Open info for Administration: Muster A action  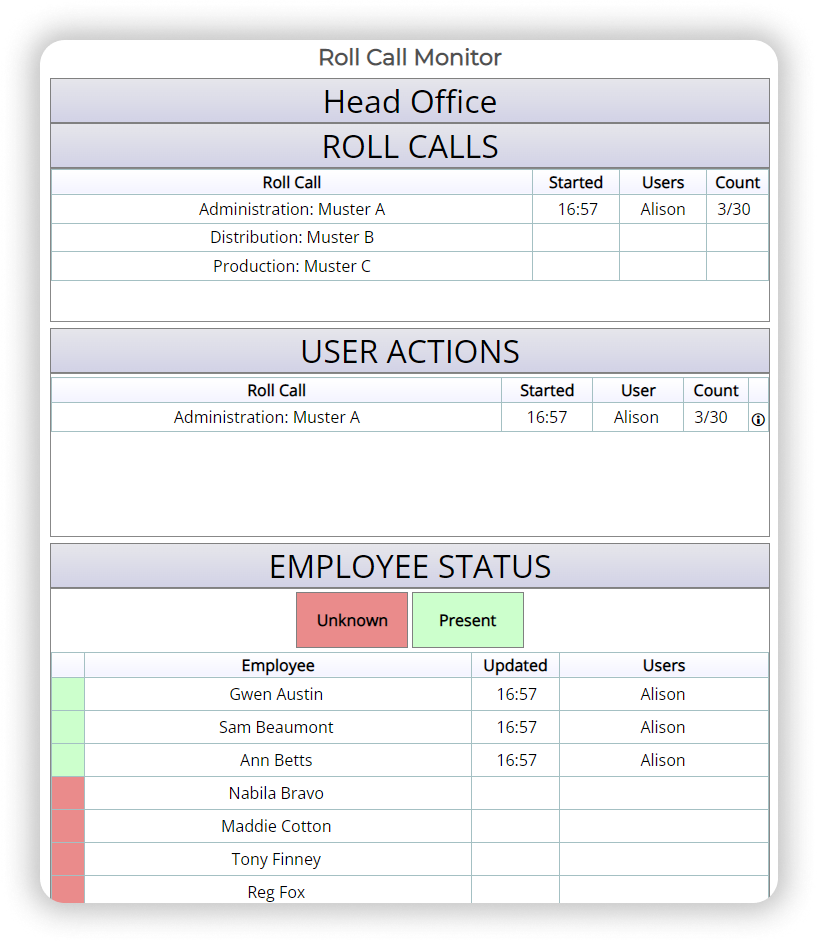pos(758,418)
